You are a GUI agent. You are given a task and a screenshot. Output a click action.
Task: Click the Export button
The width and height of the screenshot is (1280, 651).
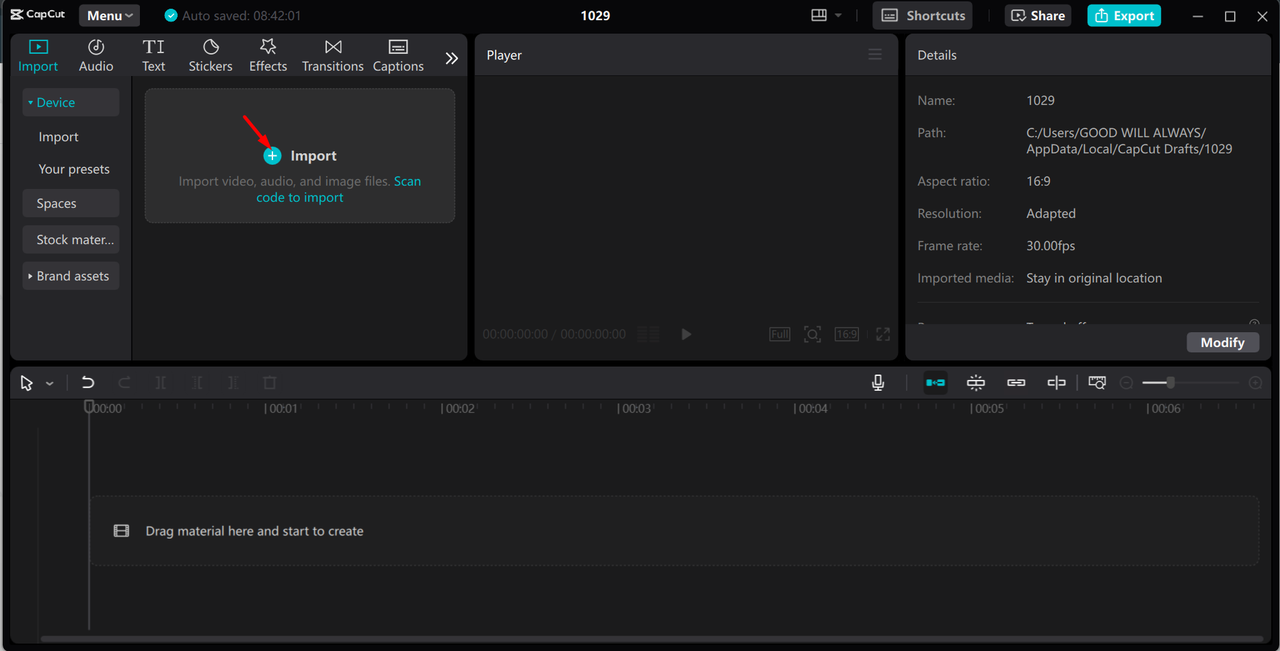click(x=1124, y=16)
